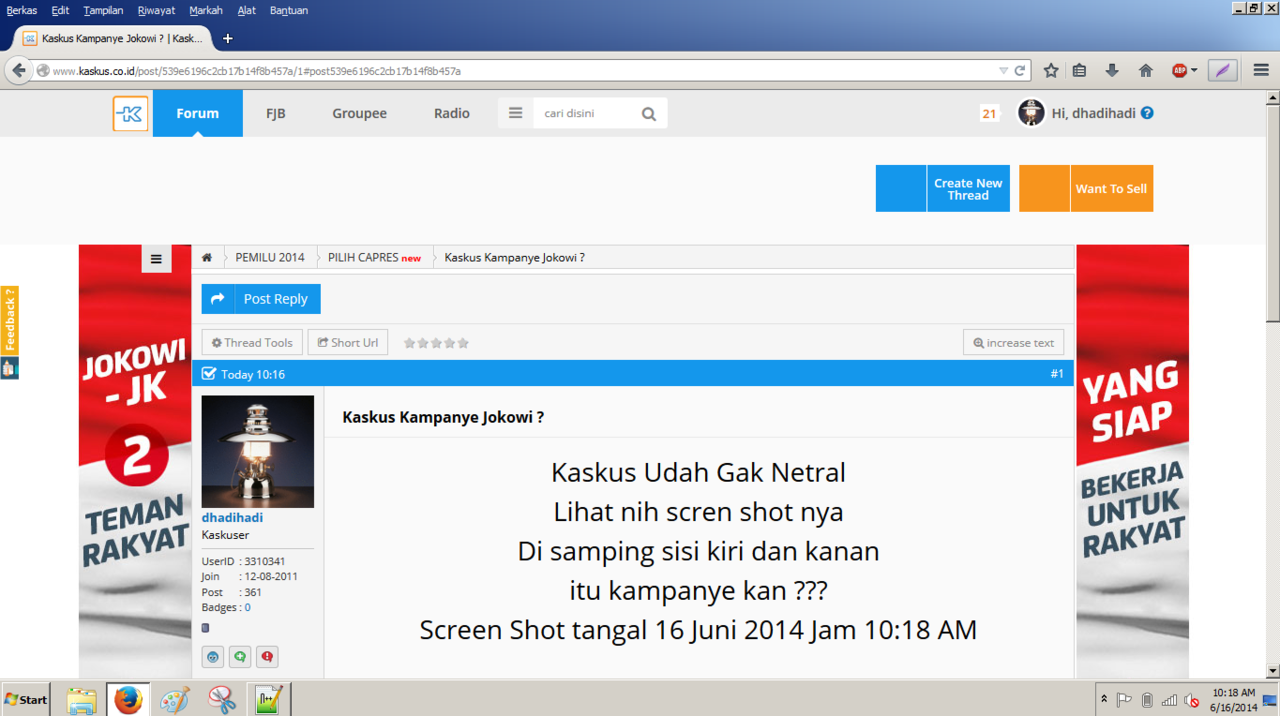Image resolution: width=1280 pixels, height=716 pixels.
Task: Reload the page with the refresh icon
Action: (x=1020, y=71)
